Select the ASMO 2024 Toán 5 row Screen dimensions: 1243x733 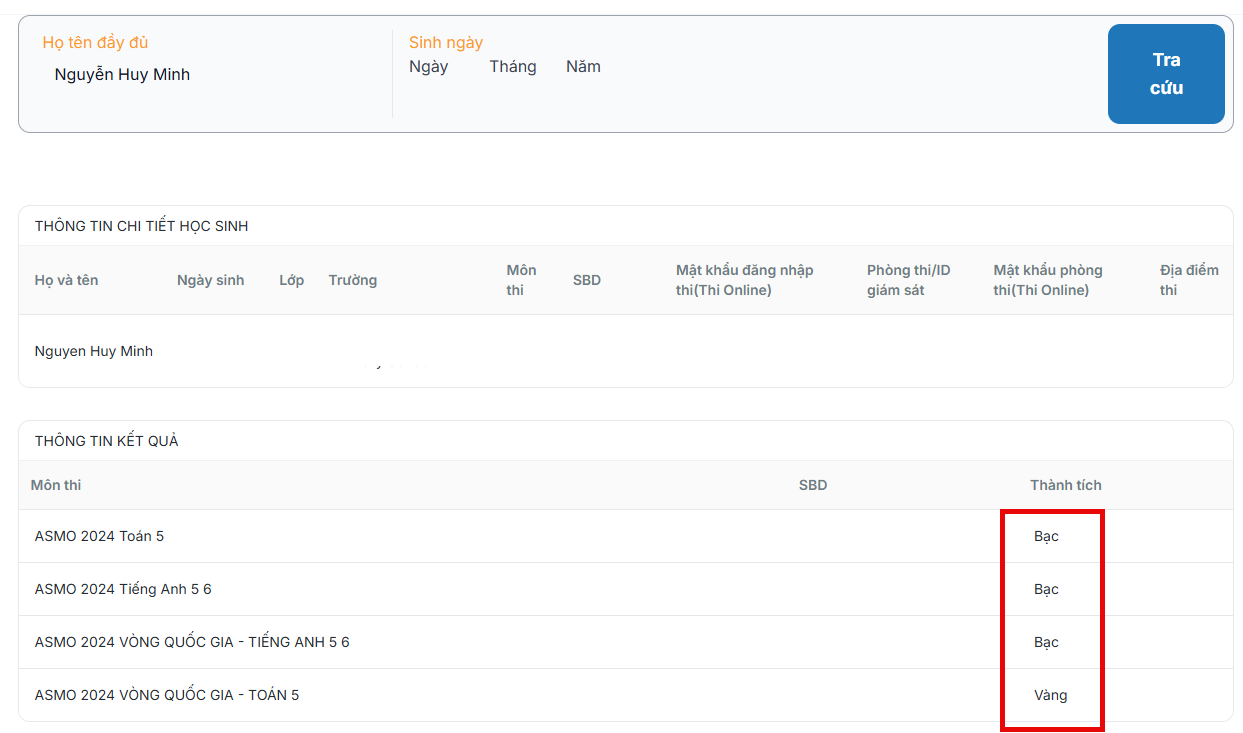point(626,536)
